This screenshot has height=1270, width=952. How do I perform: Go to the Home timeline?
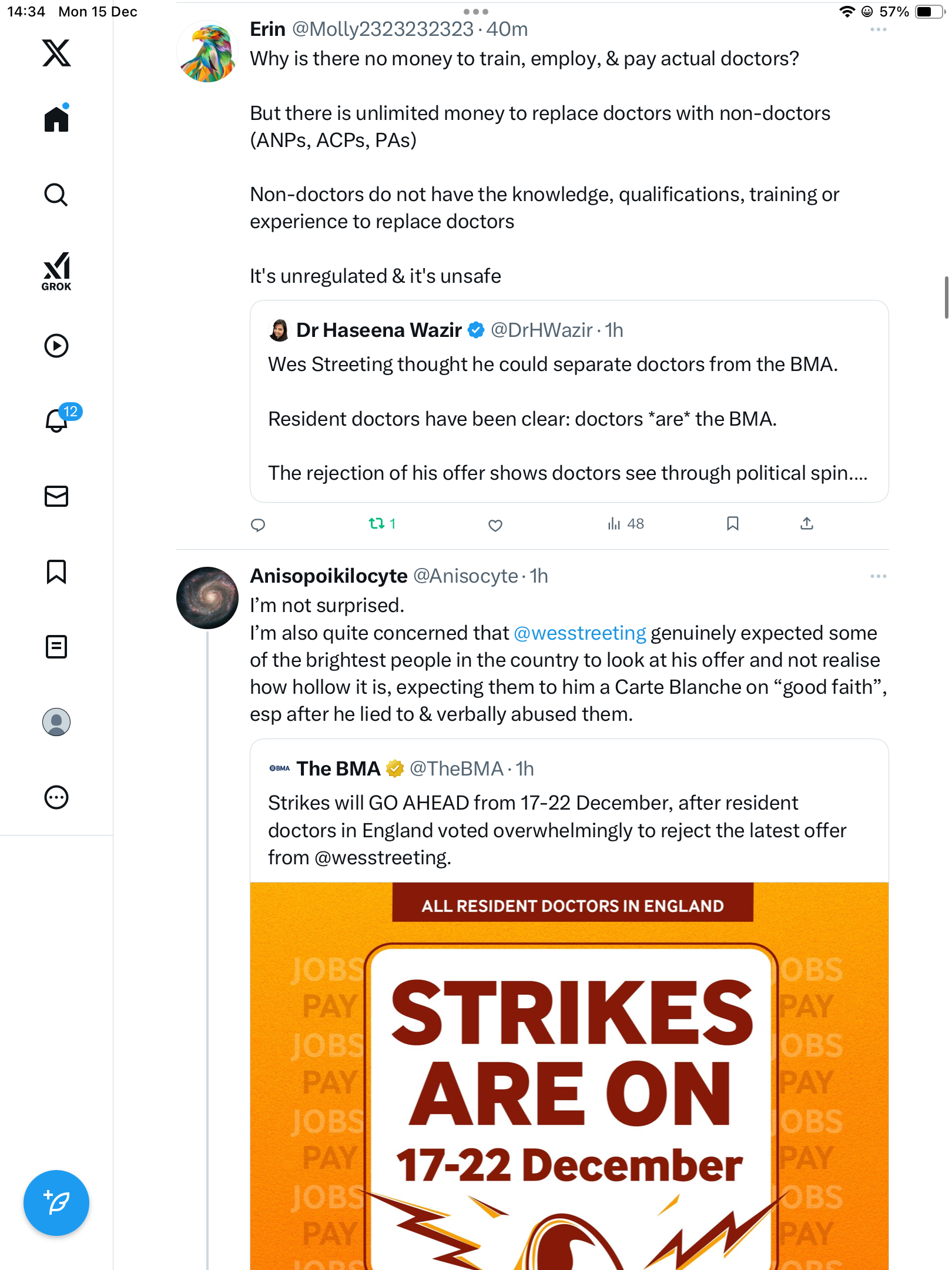56,119
